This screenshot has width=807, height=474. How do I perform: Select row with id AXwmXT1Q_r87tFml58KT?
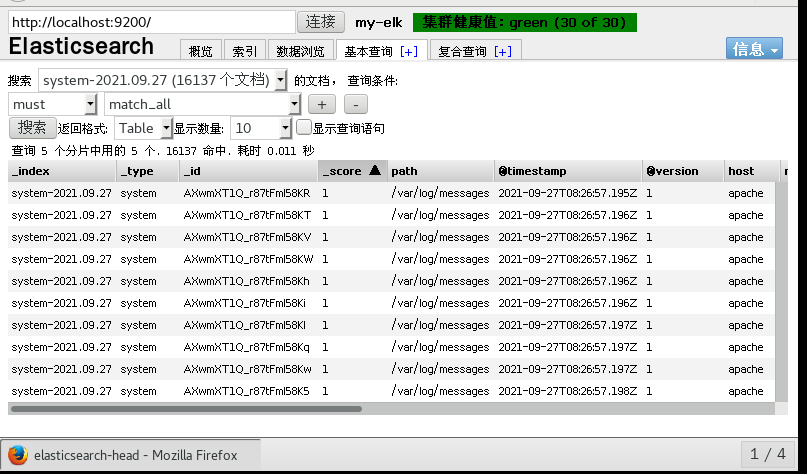point(391,215)
